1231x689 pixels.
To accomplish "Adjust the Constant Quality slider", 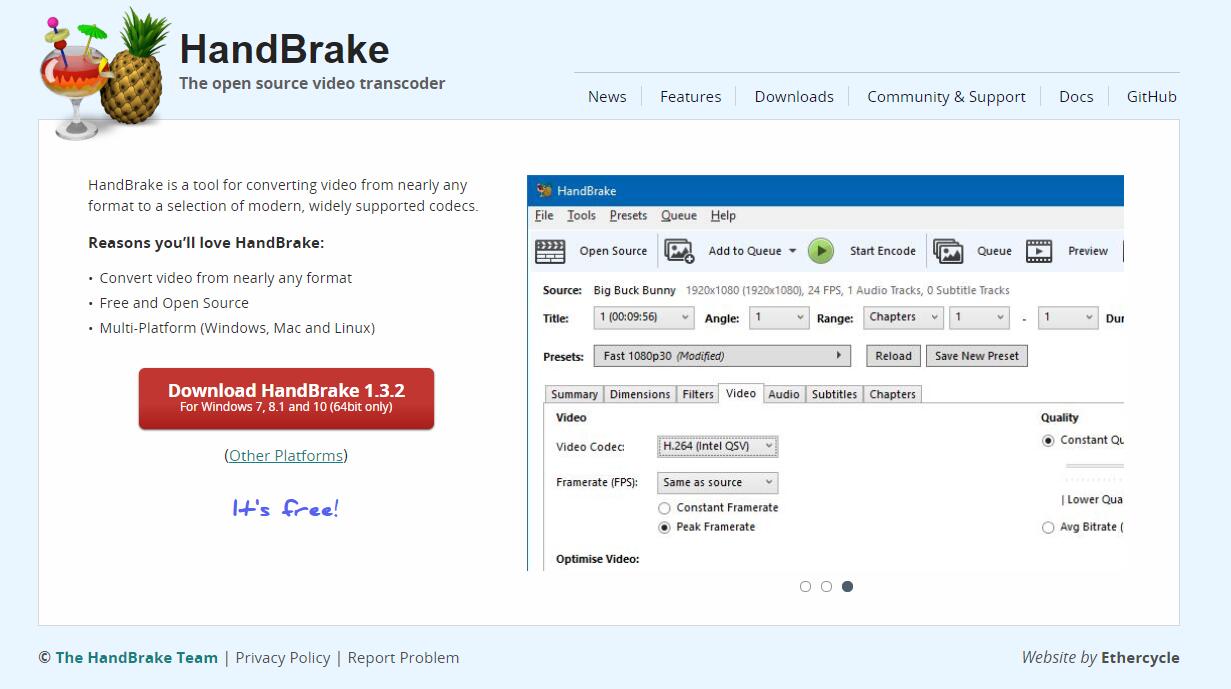I will tap(1095, 466).
